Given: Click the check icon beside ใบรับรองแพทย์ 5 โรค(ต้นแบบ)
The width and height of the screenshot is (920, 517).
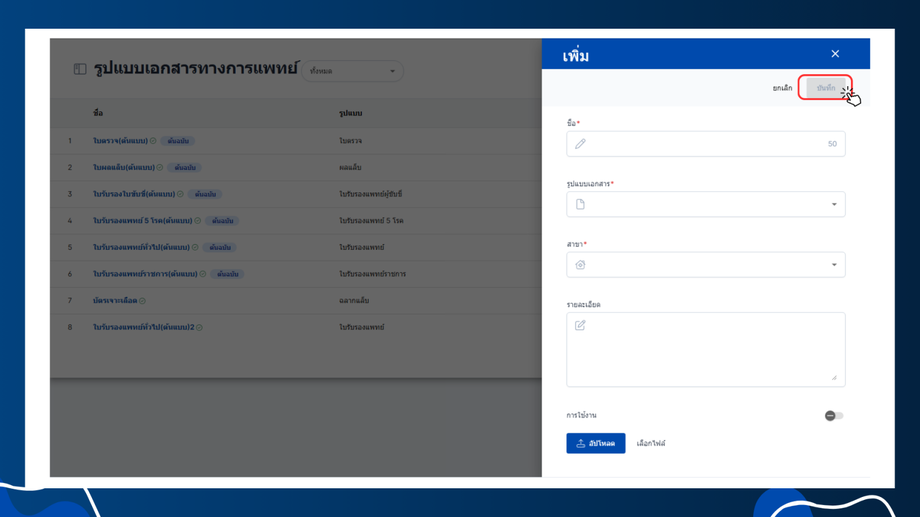Looking at the screenshot, I should [x=198, y=221].
